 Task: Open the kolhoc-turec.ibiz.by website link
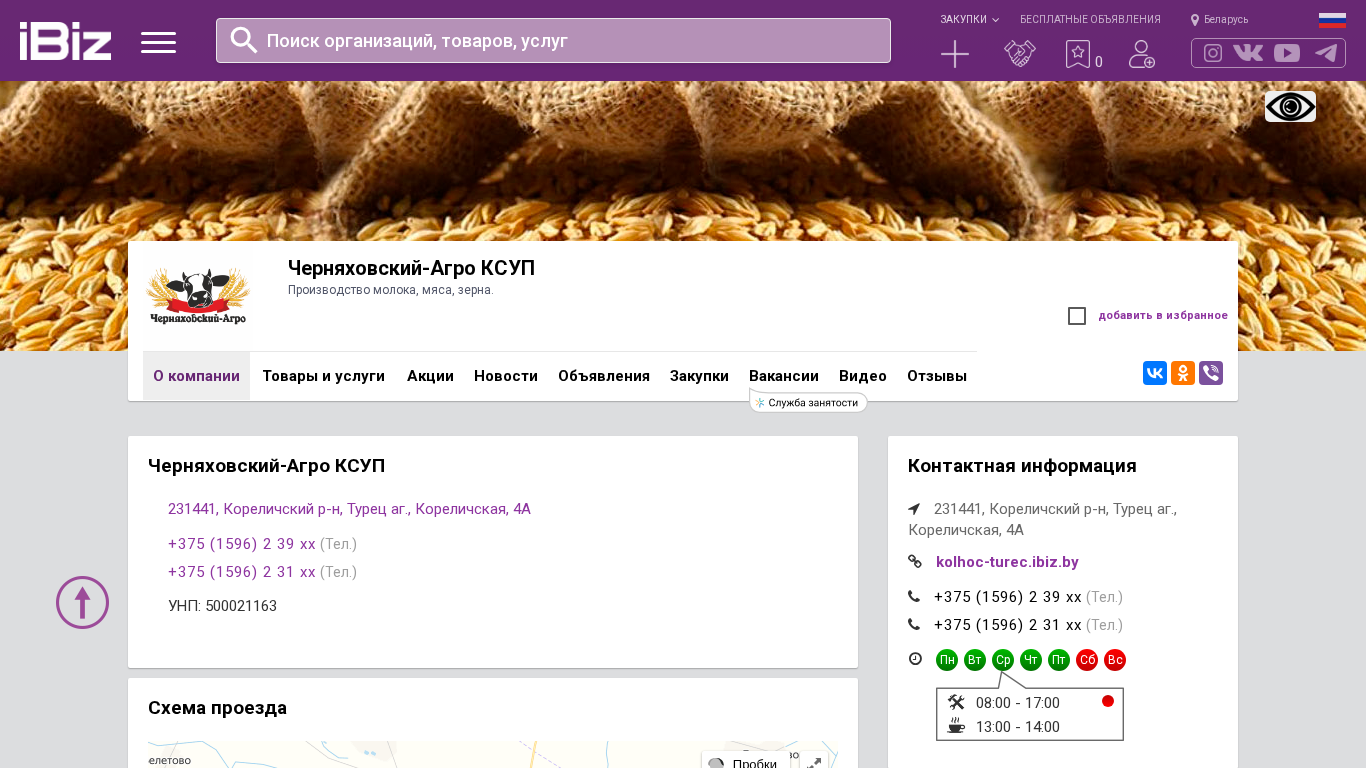pos(1007,562)
